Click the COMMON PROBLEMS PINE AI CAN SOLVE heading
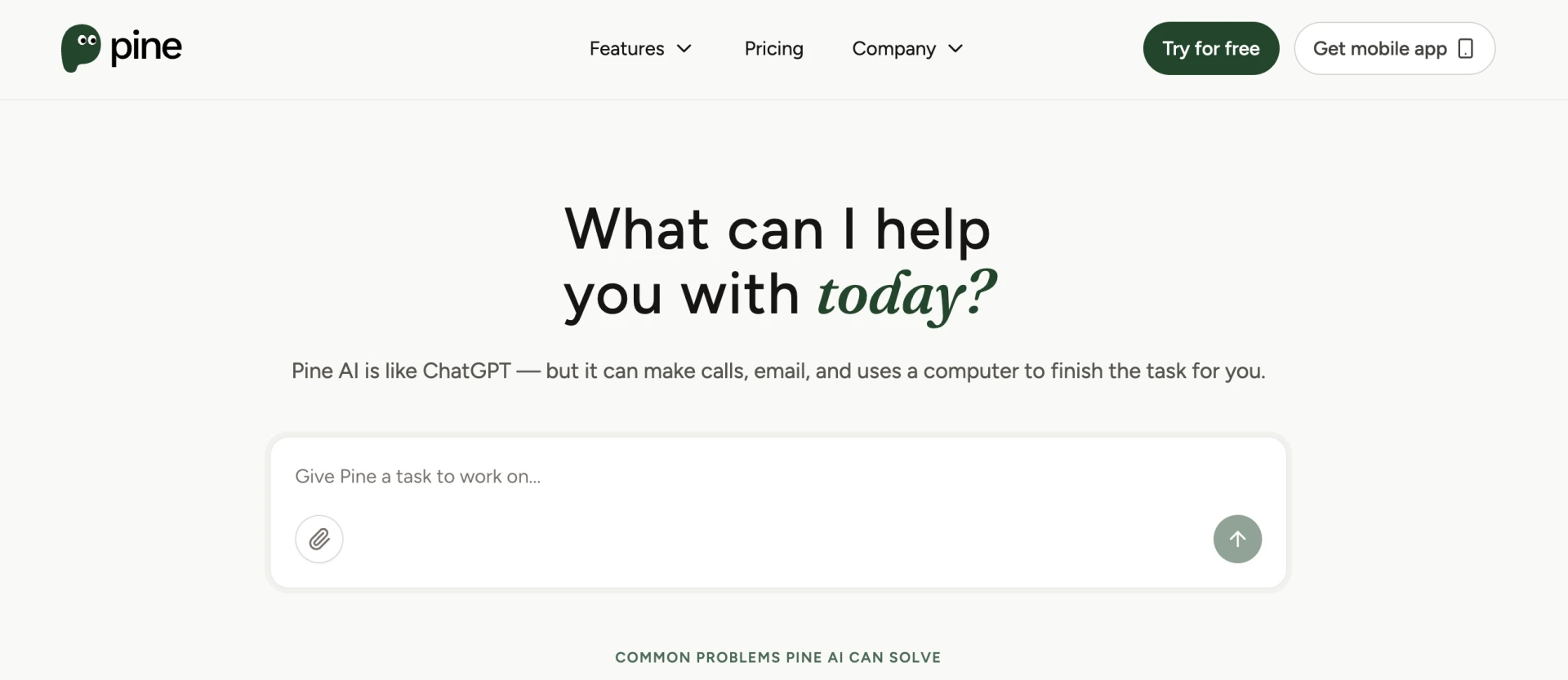This screenshot has height=680, width=1568. (x=777, y=657)
